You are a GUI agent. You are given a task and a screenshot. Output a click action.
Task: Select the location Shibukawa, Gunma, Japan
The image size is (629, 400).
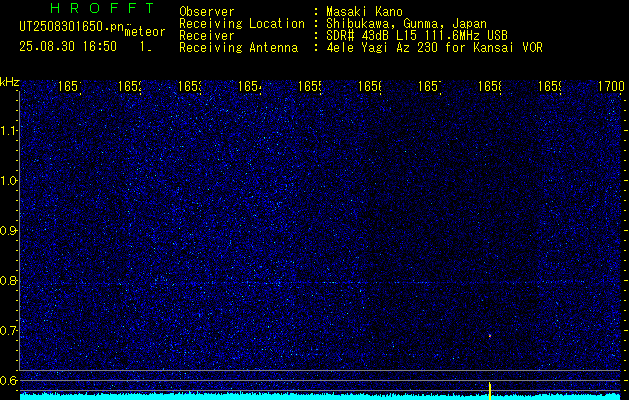(406, 24)
